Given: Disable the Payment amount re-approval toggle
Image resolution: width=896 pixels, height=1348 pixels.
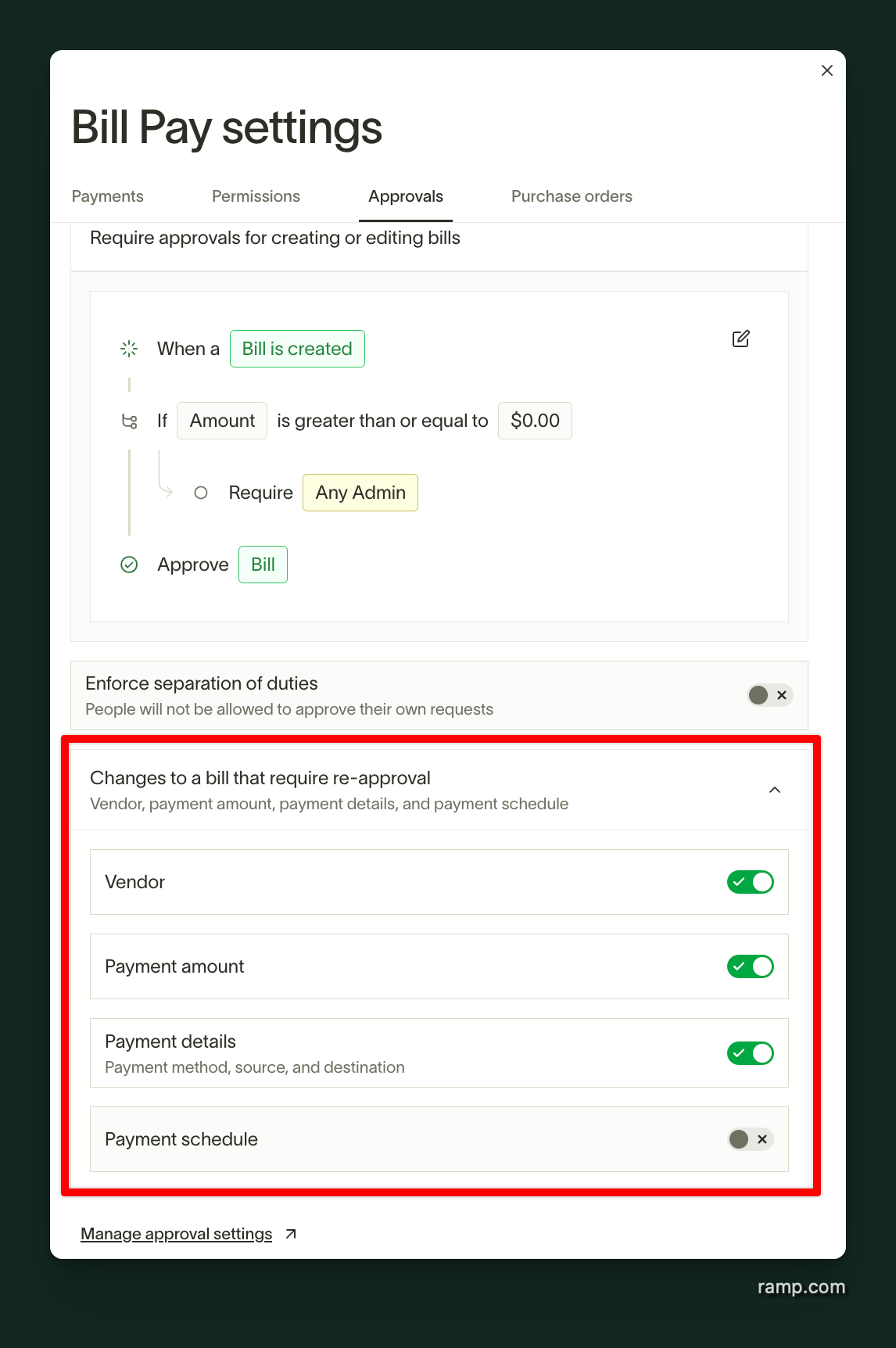Looking at the screenshot, I should point(750,966).
